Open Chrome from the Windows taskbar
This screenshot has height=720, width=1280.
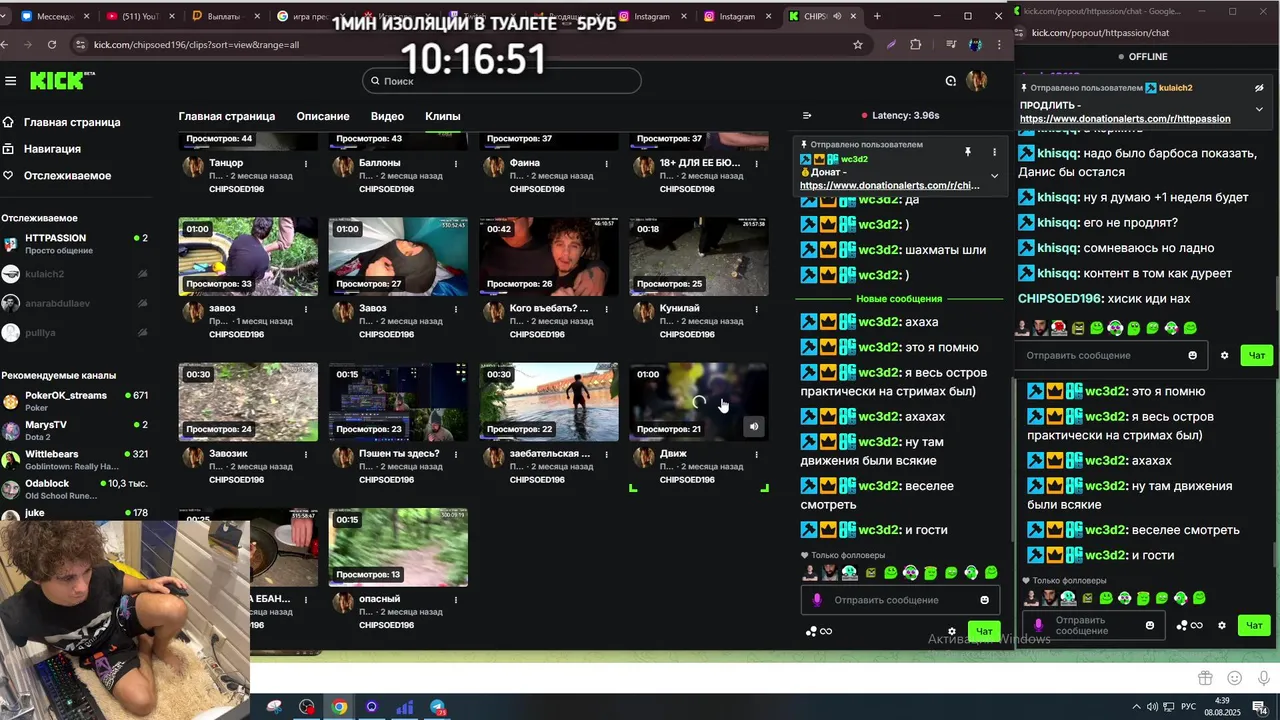coord(339,707)
